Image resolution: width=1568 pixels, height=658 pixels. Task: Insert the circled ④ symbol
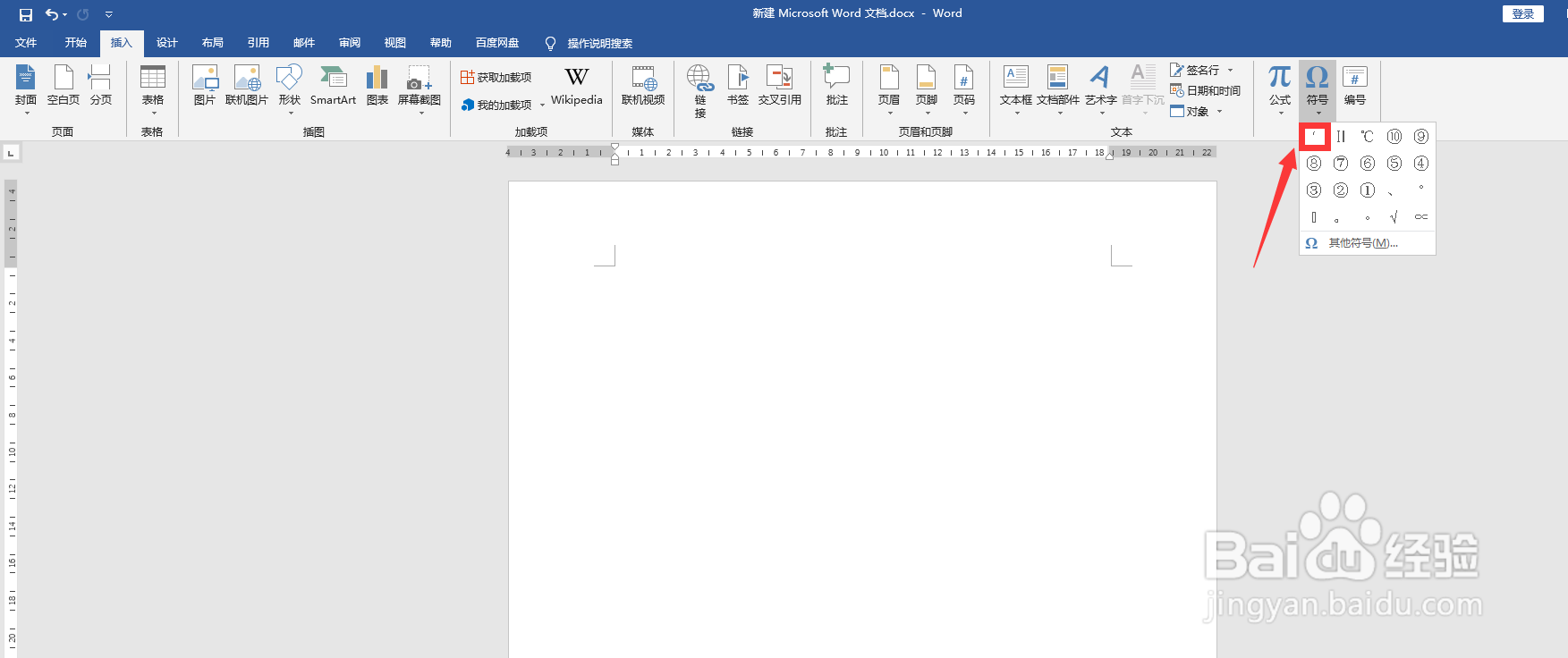1420,164
